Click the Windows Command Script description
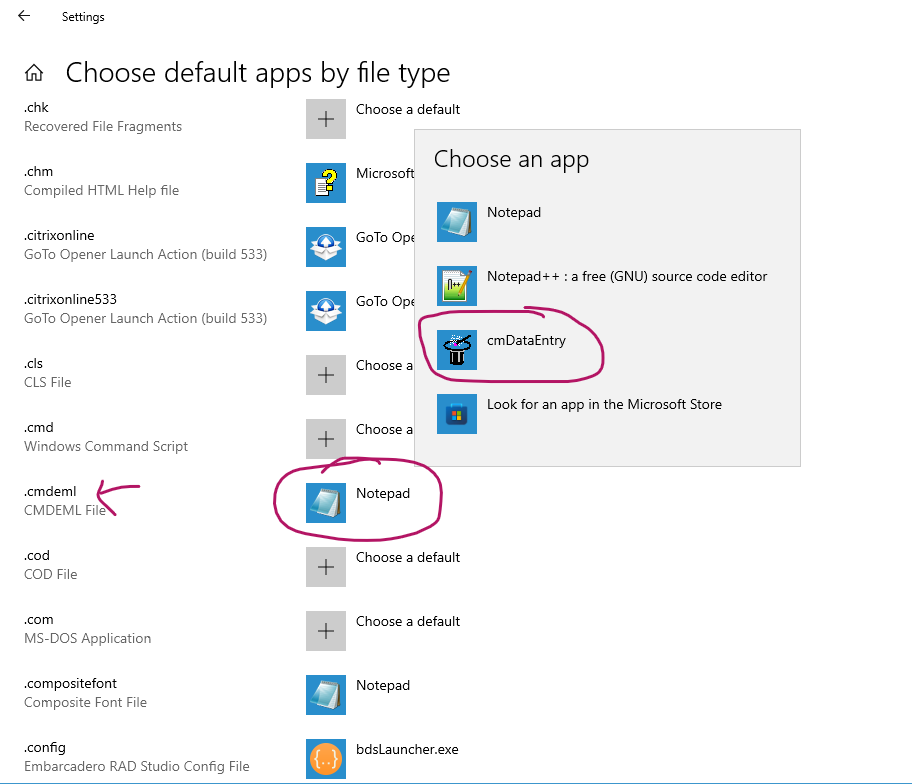Image resolution: width=912 pixels, height=784 pixels. [106, 447]
